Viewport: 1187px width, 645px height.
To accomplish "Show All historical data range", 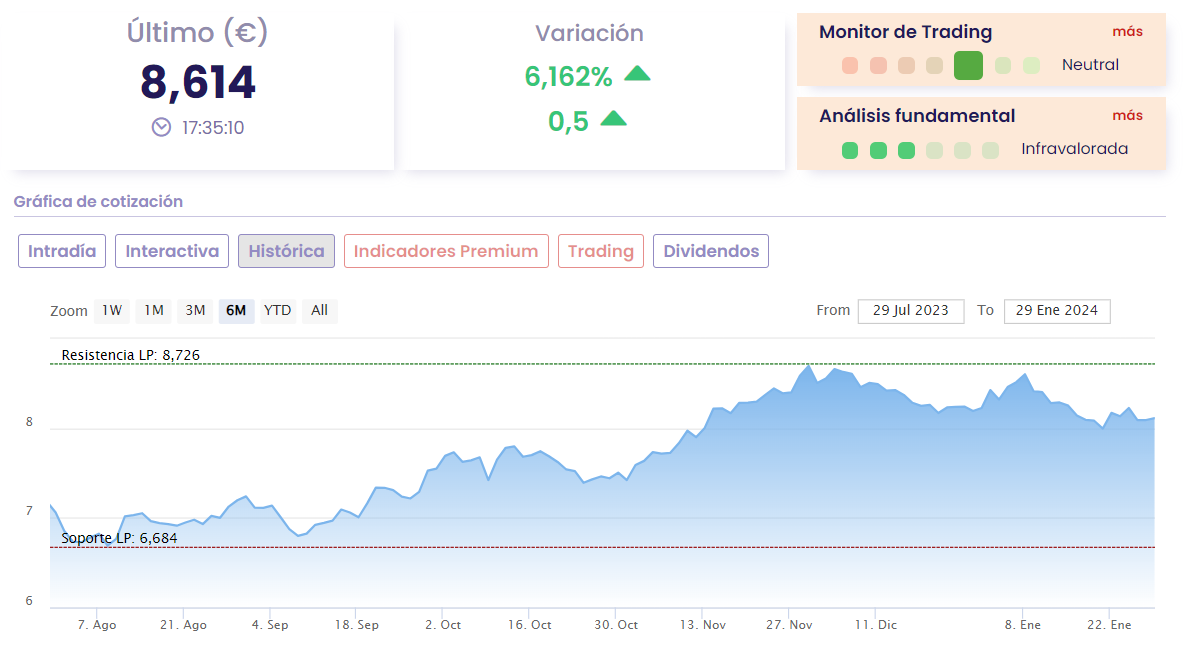I will 319,310.
